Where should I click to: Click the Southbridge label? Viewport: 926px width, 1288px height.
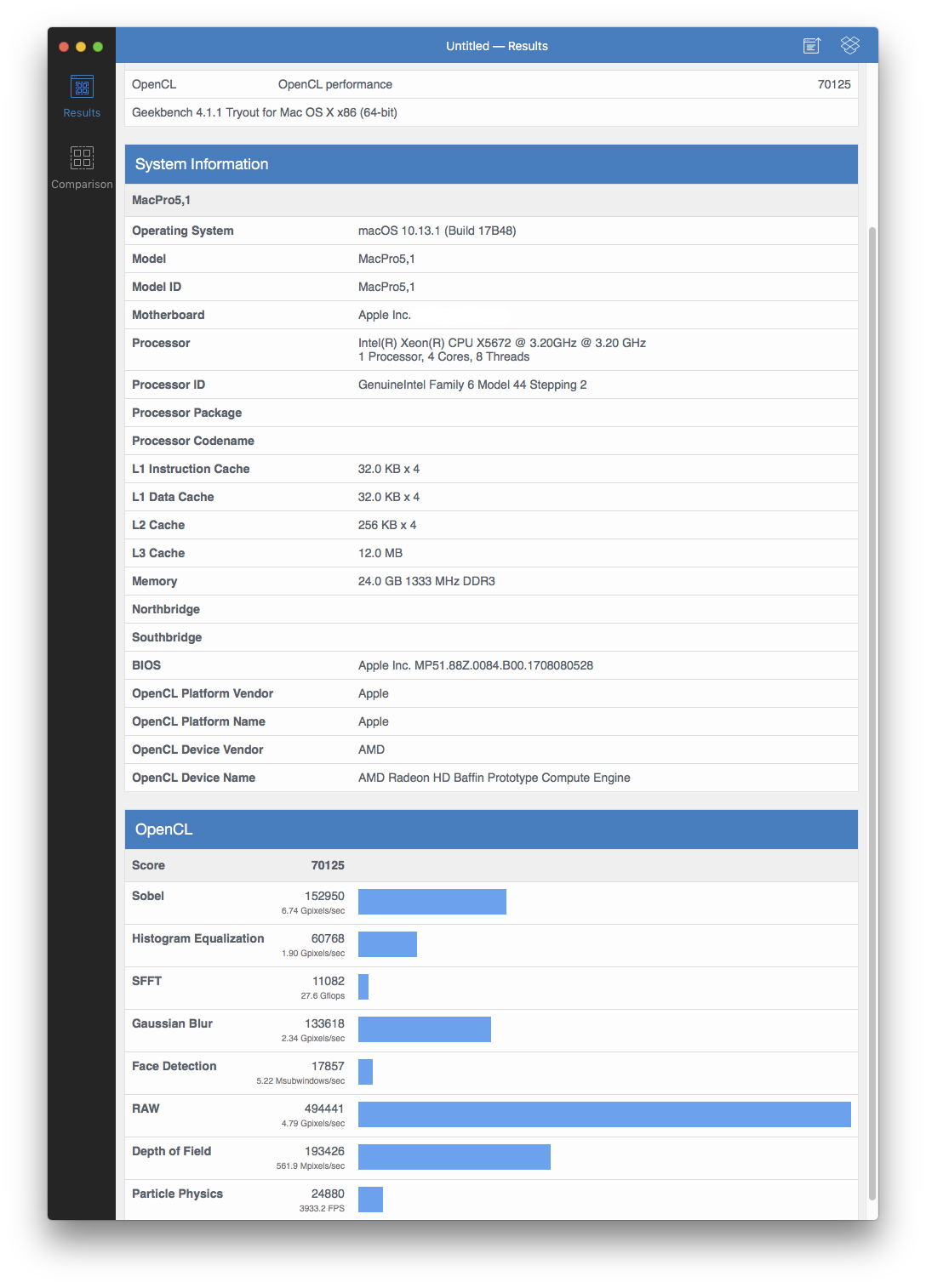pyautogui.click(x=167, y=637)
